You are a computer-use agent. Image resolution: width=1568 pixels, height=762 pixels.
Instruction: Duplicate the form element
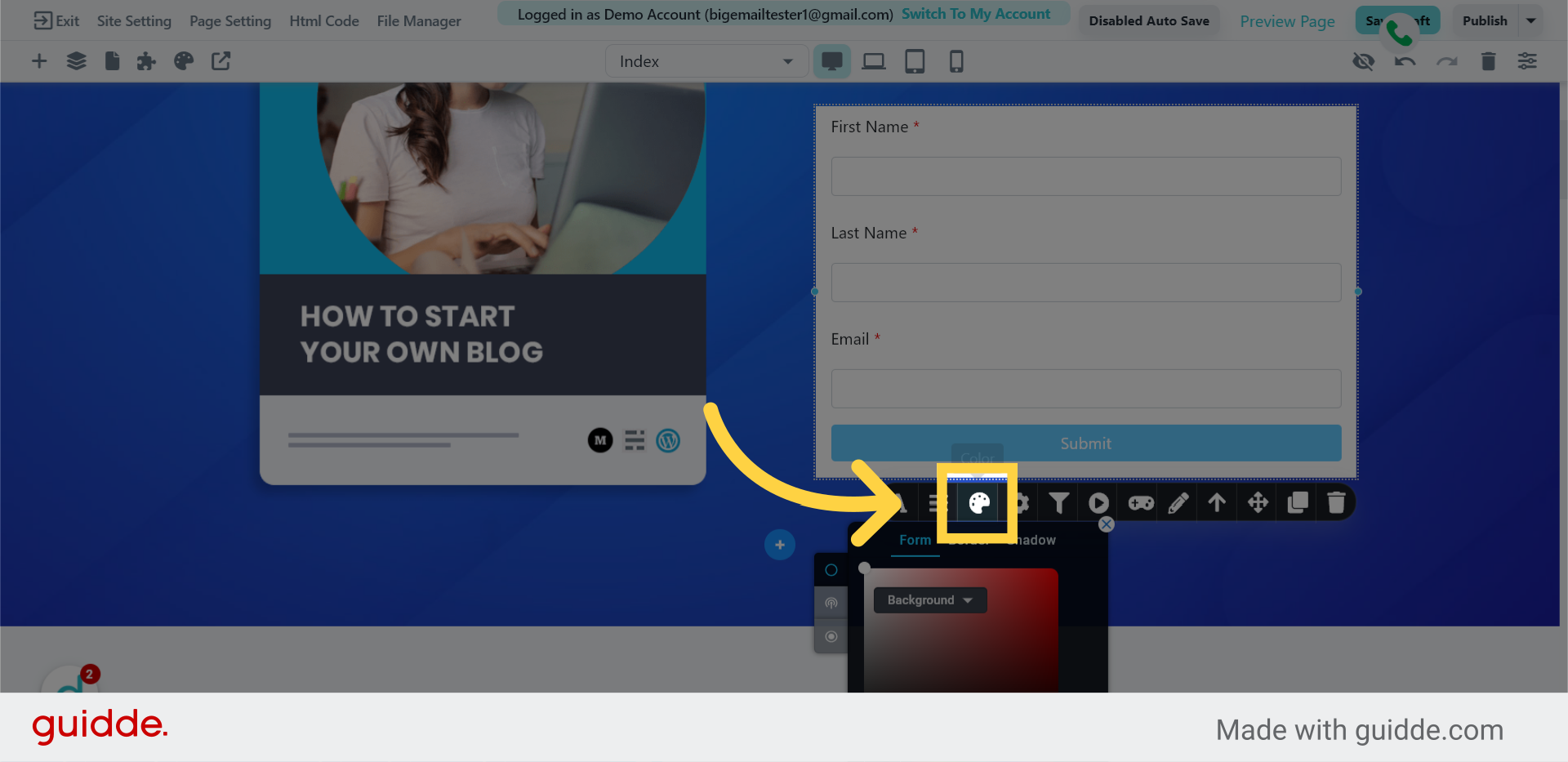click(x=1298, y=502)
